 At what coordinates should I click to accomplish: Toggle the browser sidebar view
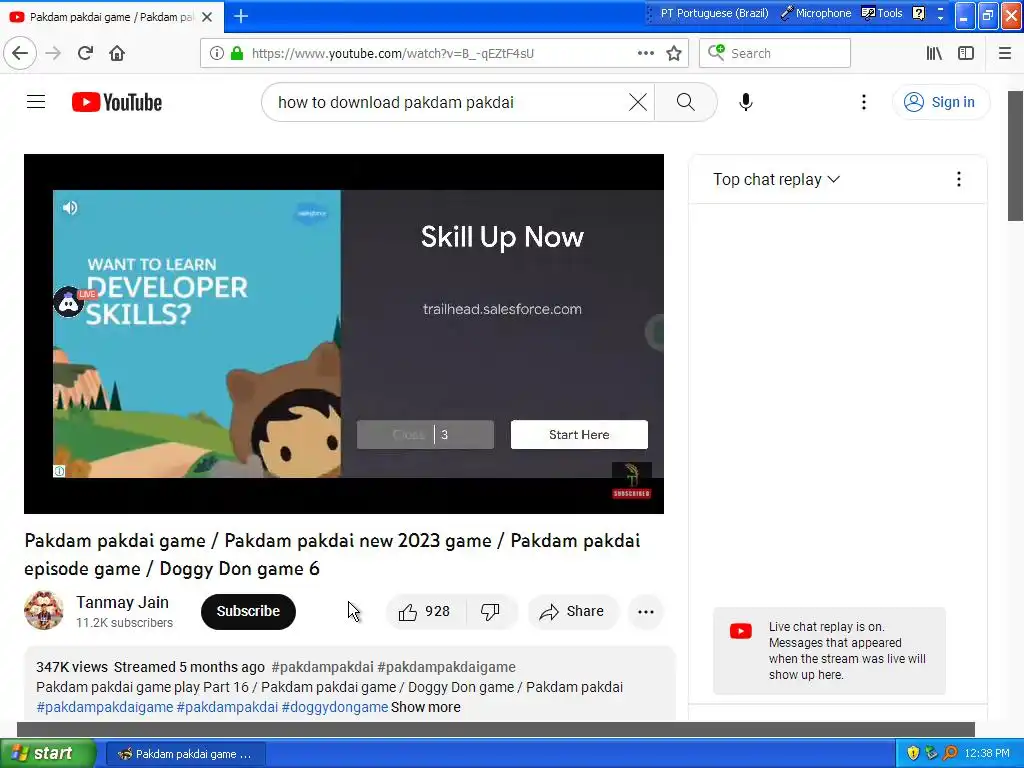click(x=966, y=53)
